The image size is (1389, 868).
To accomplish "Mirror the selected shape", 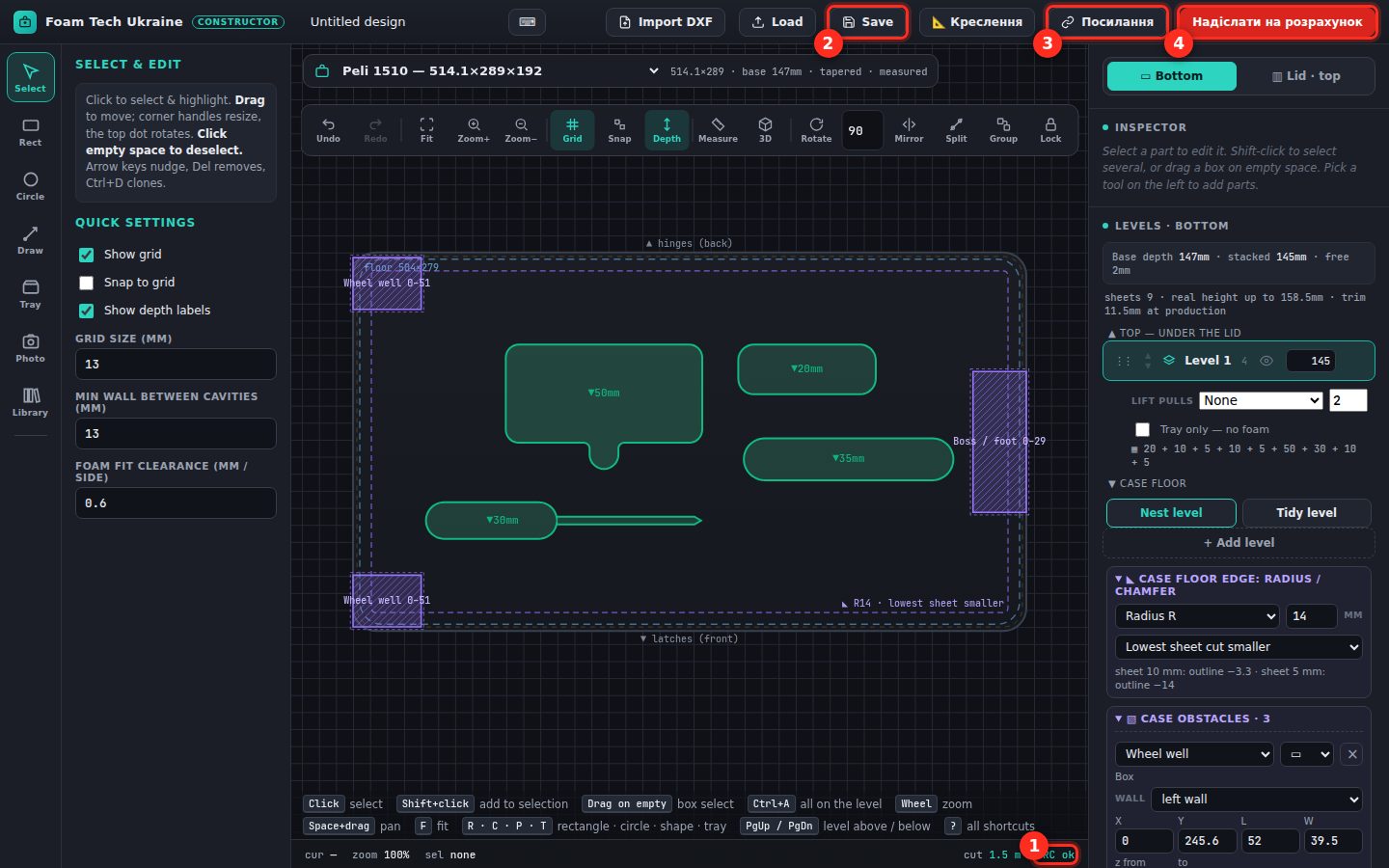I will point(909,130).
